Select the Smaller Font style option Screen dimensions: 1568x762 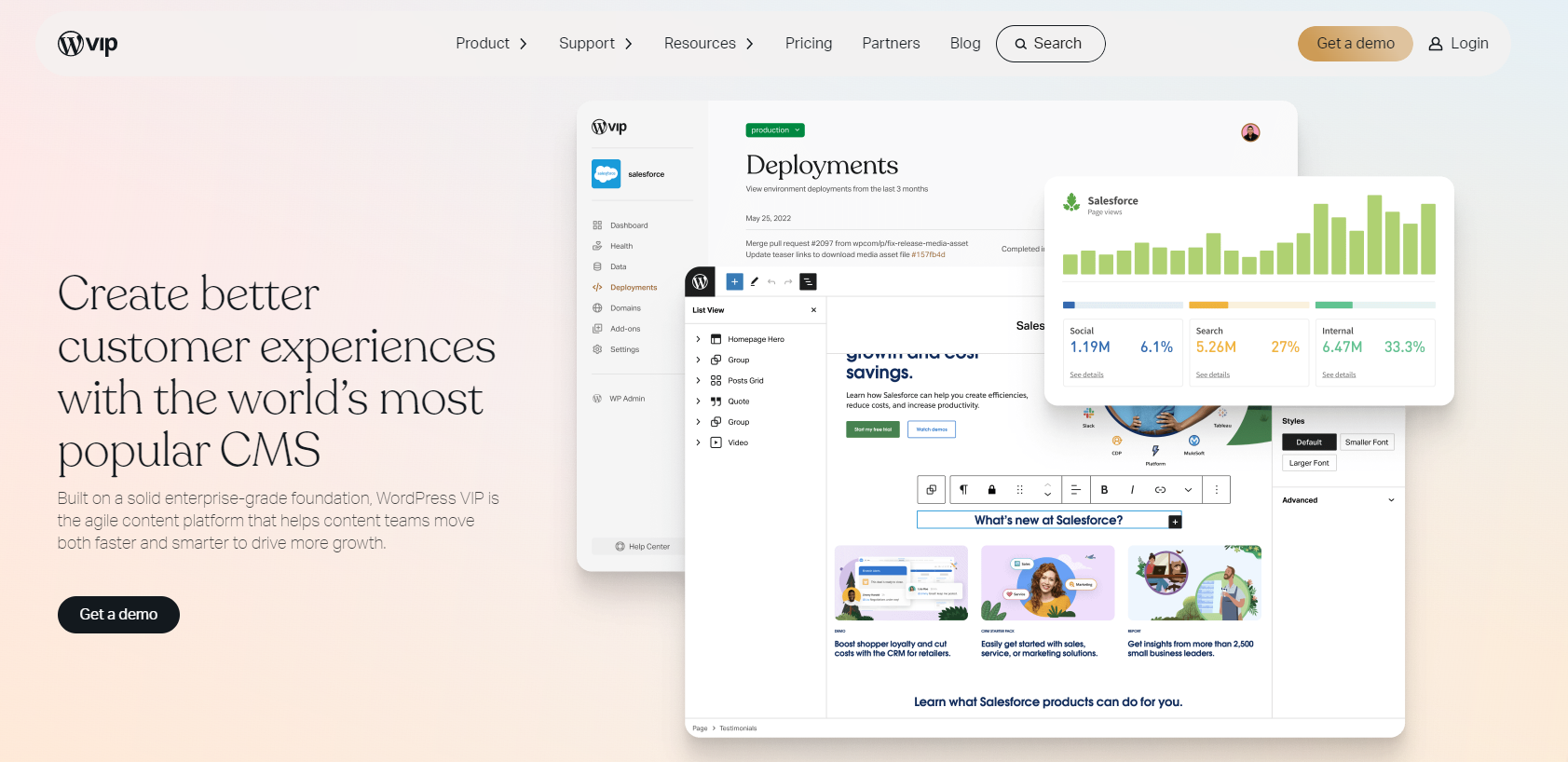pos(1367,442)
